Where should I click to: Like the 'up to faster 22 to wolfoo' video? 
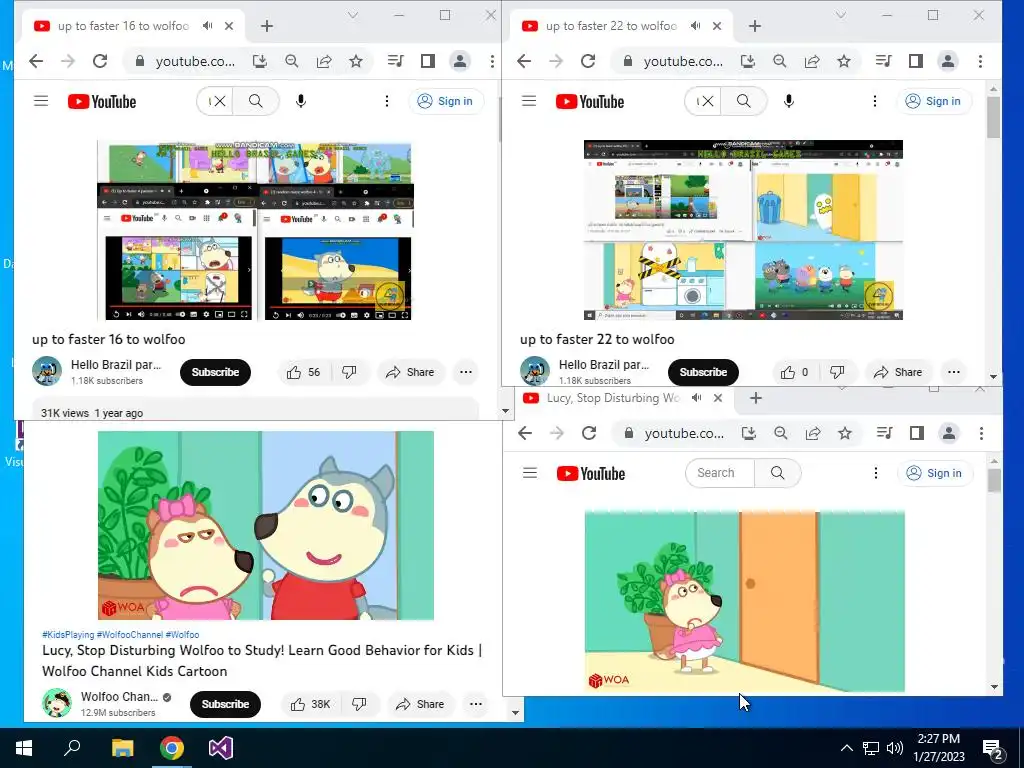click(795, 372)
